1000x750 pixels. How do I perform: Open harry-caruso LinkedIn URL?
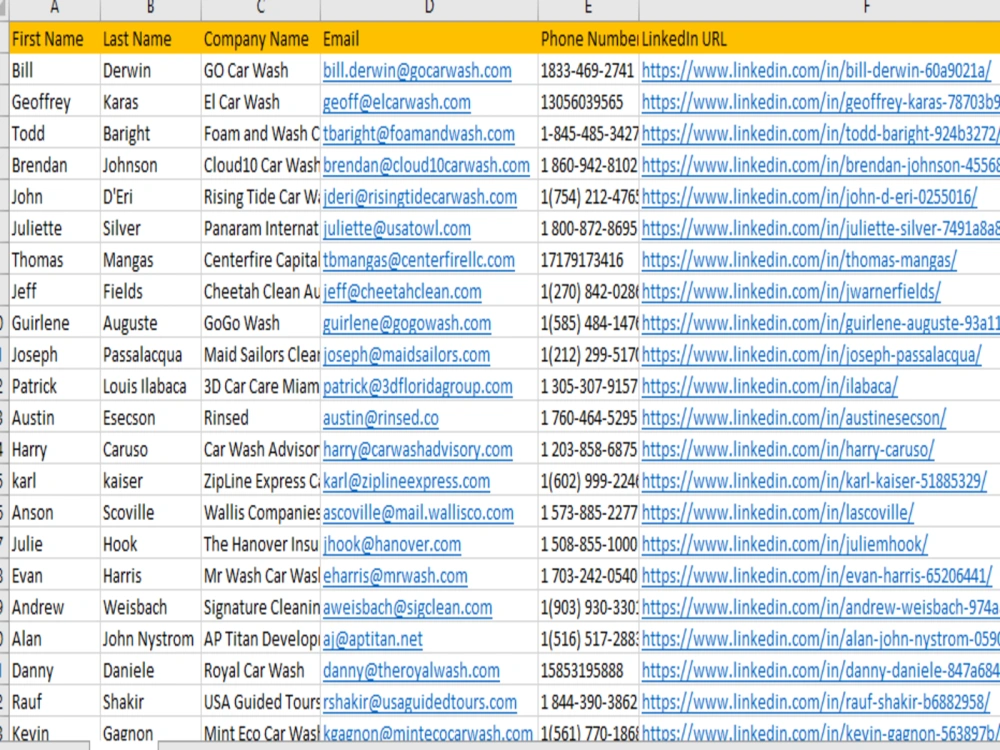click(788, 450)
